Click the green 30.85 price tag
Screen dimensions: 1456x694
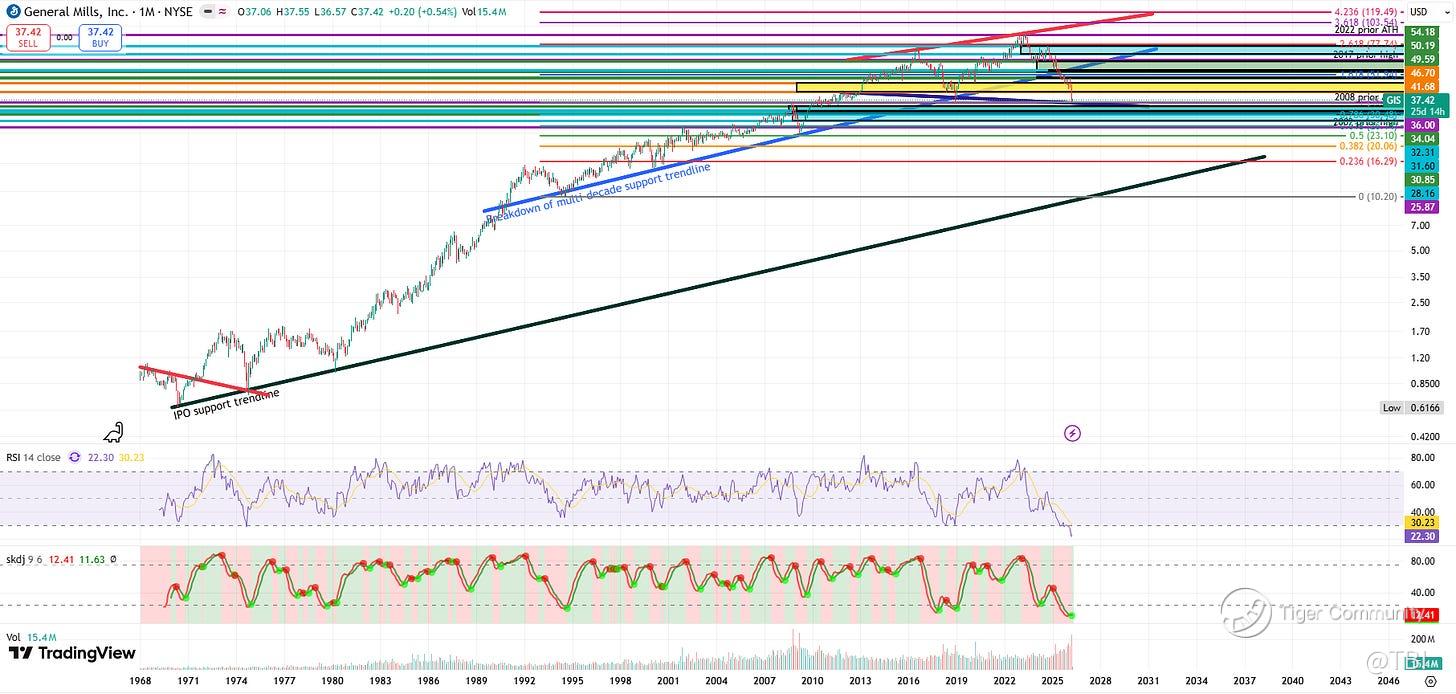point(1421,179)
